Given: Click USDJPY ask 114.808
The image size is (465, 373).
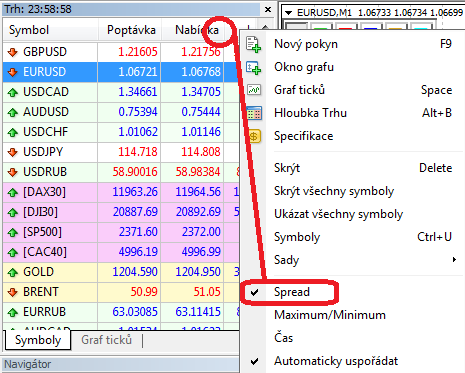Looking at the screenshot, I should point(201,152).
